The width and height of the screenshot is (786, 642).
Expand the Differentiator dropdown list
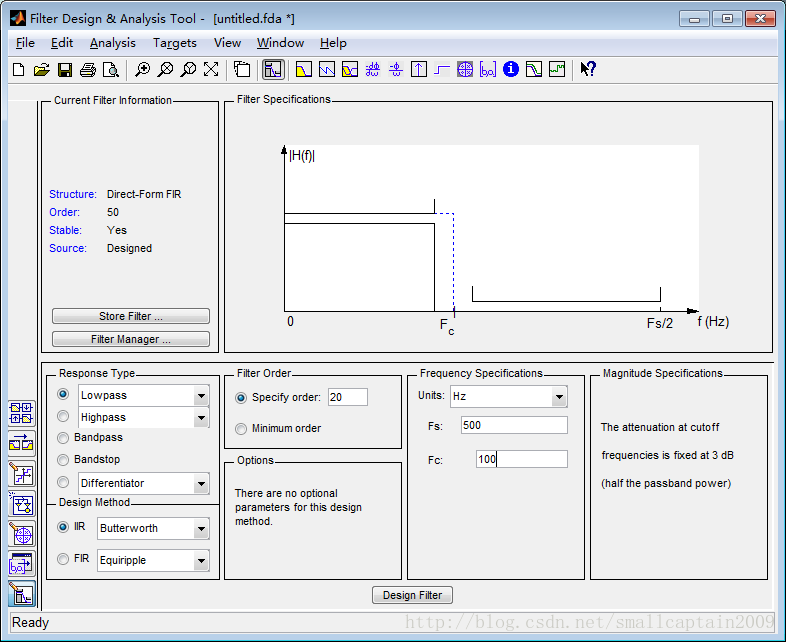click(201, 484)
